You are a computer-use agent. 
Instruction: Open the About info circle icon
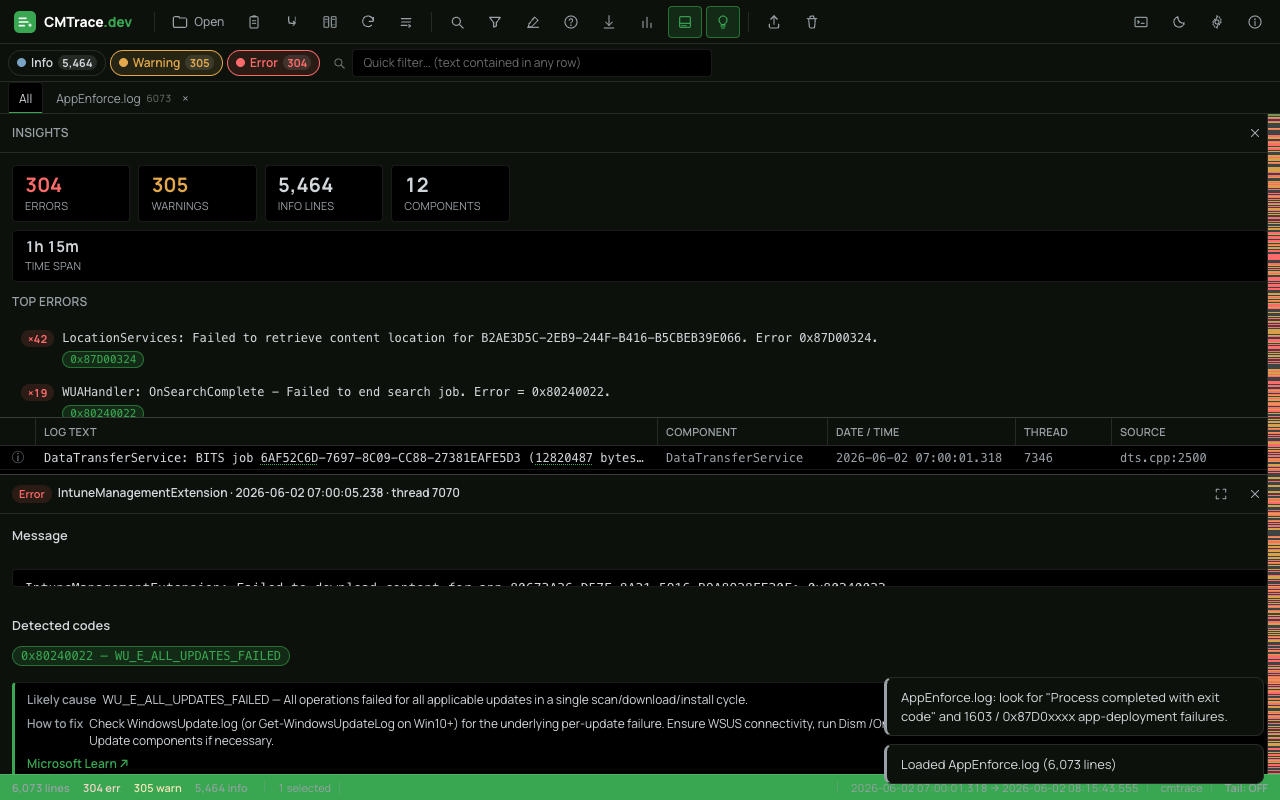(x=1255, y=22)
